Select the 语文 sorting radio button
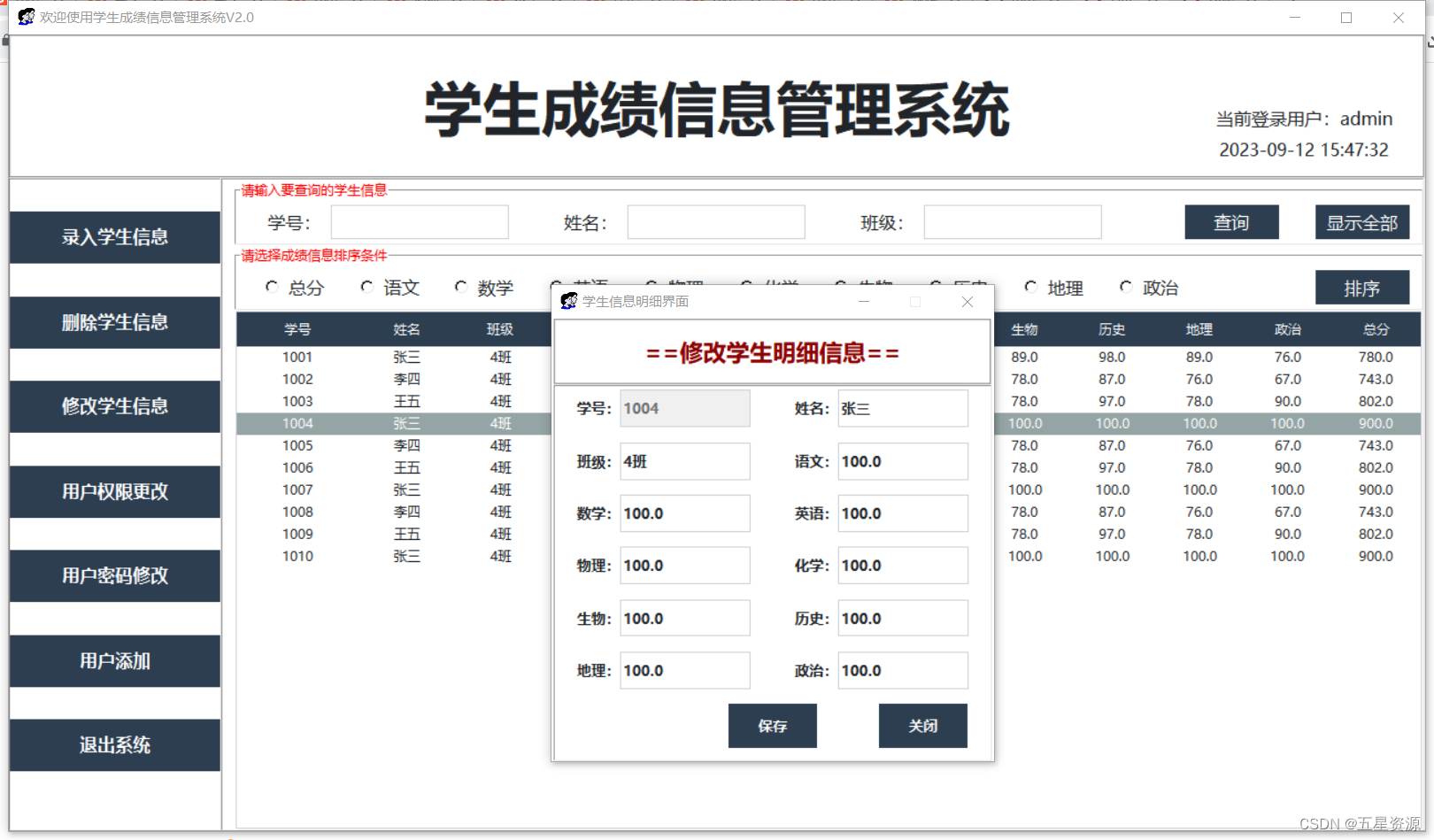Screen dimensions: 1434x840 [x=366, y=286]
